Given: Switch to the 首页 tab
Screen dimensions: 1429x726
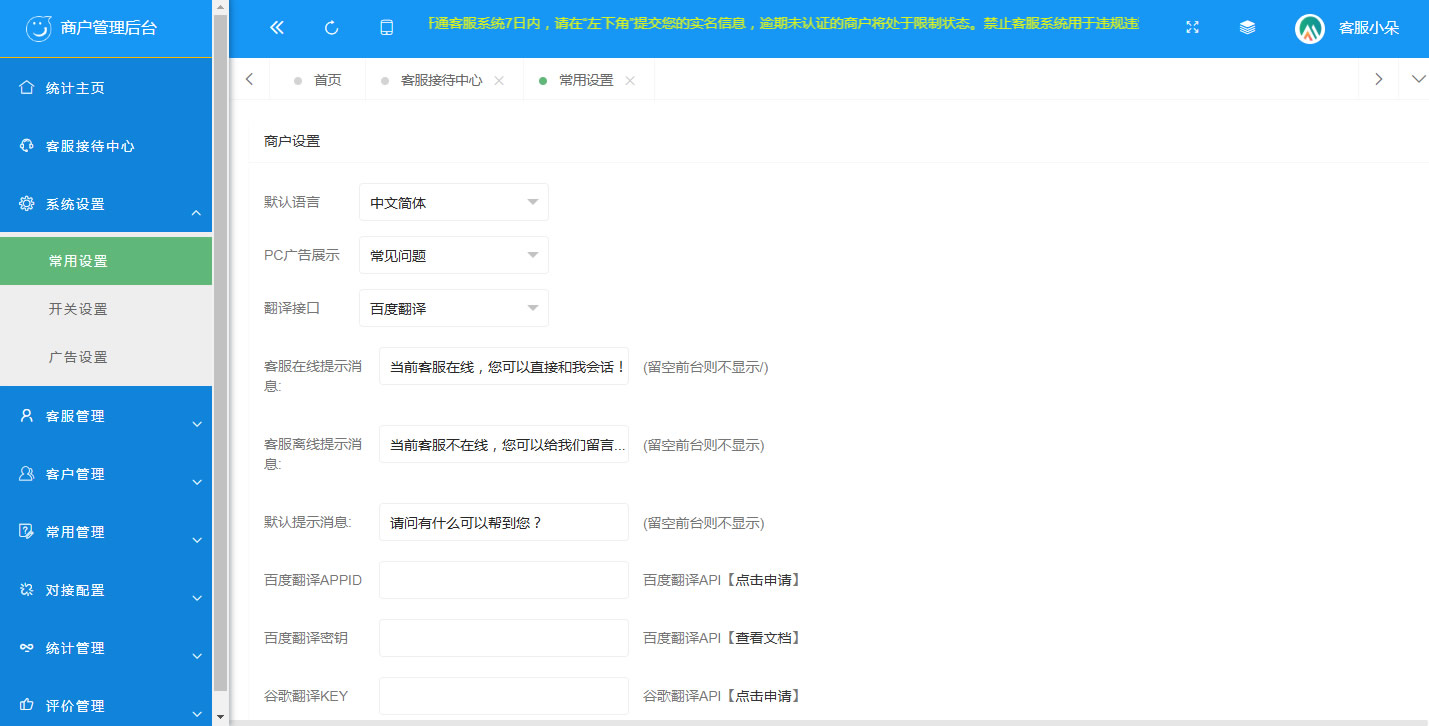Looking at the screenshot, I should point(327,81).
